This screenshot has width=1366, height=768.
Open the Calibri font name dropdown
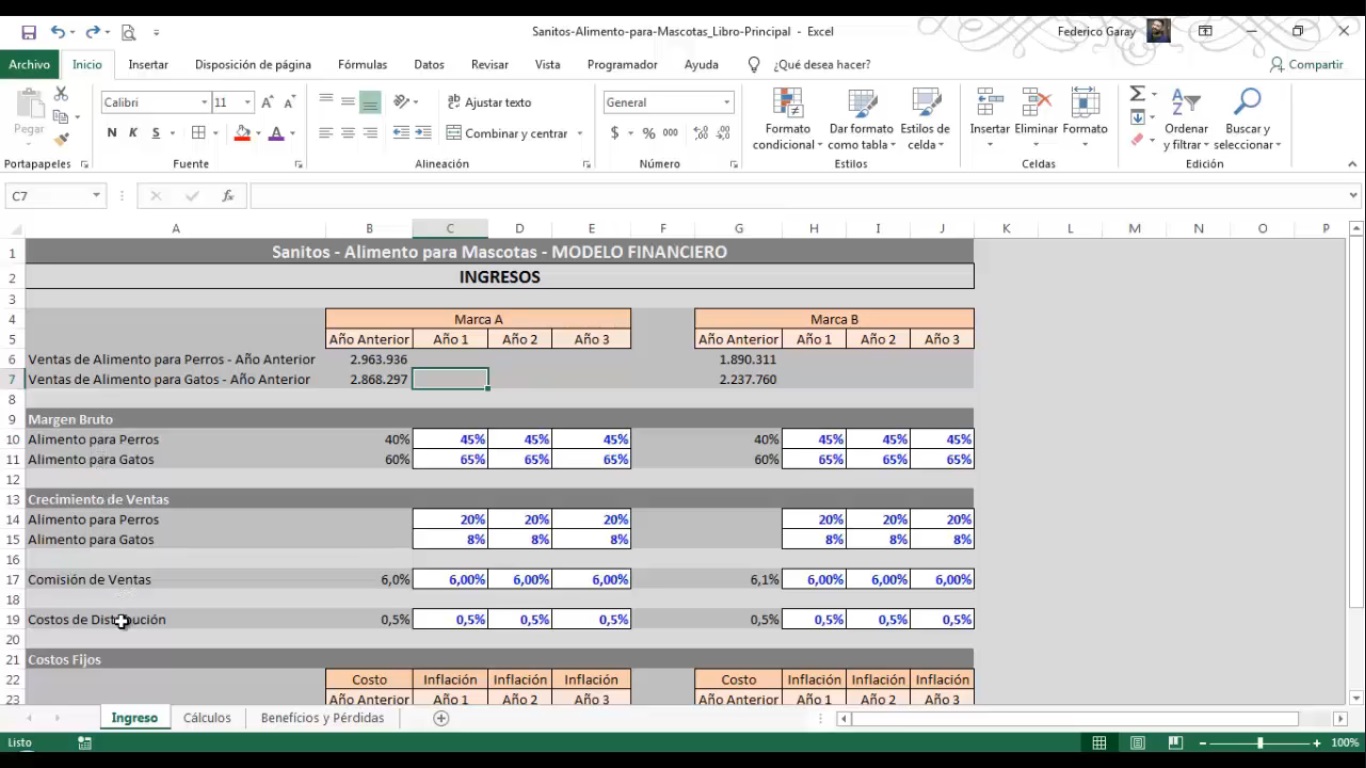[x=204, y=102]
